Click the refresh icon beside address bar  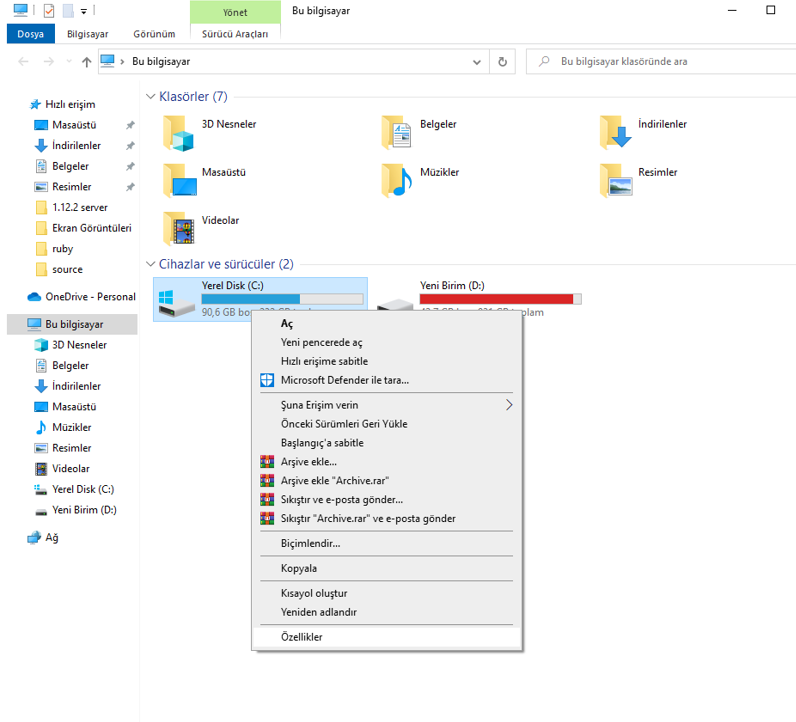(x=502, y=61)
